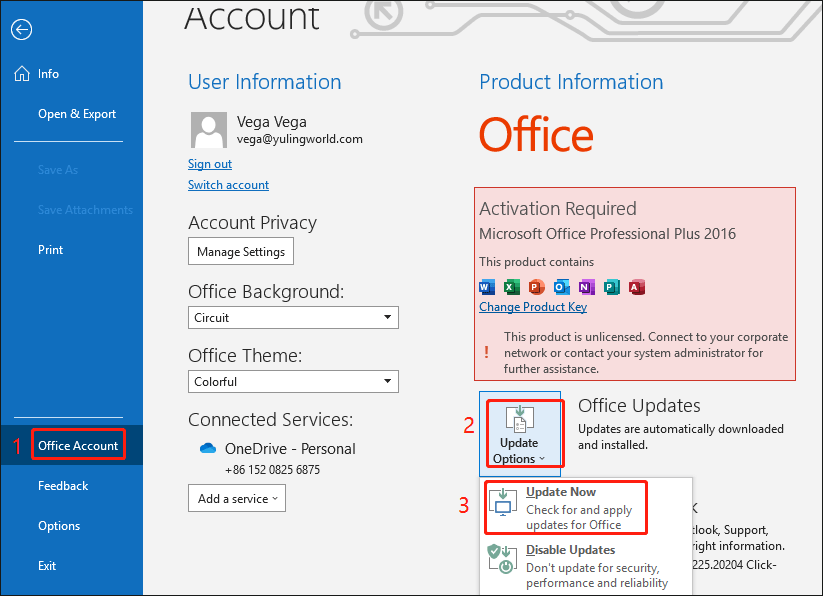The image size is (823, 596).
Task: Open the Print tab
Action: pos(50,250)
